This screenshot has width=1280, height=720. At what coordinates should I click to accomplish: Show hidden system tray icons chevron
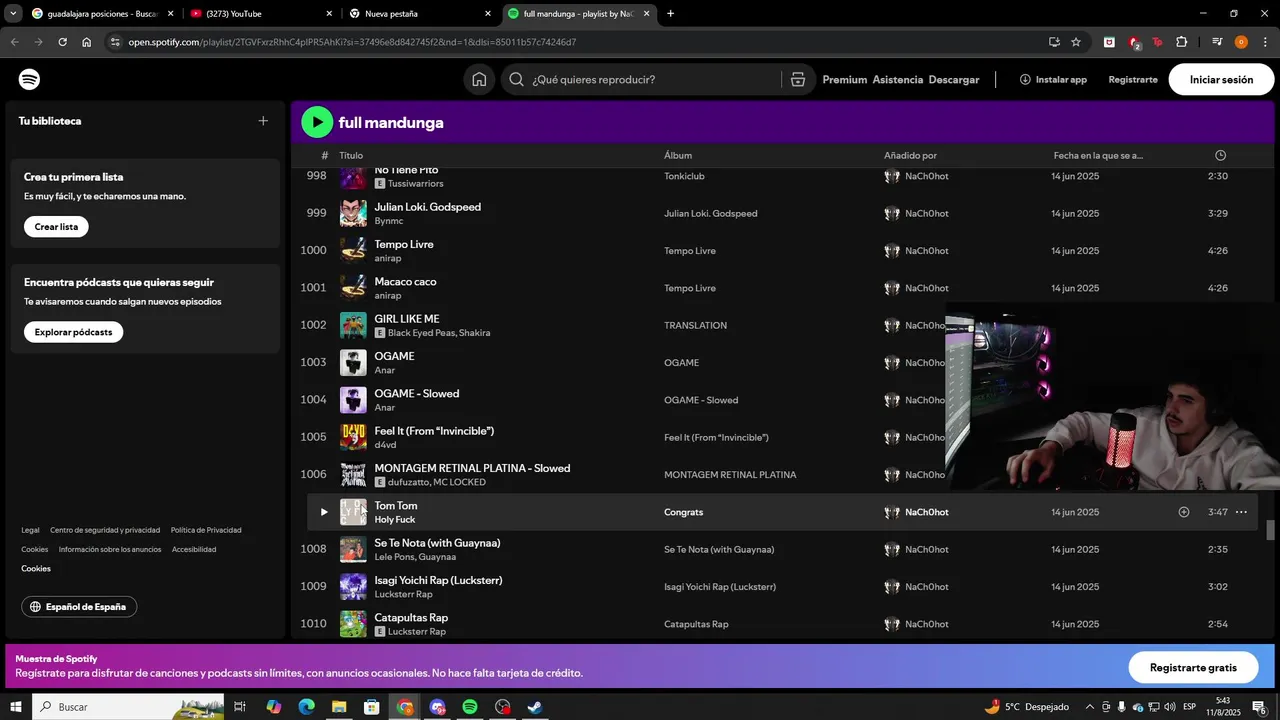click(1090, 707)
